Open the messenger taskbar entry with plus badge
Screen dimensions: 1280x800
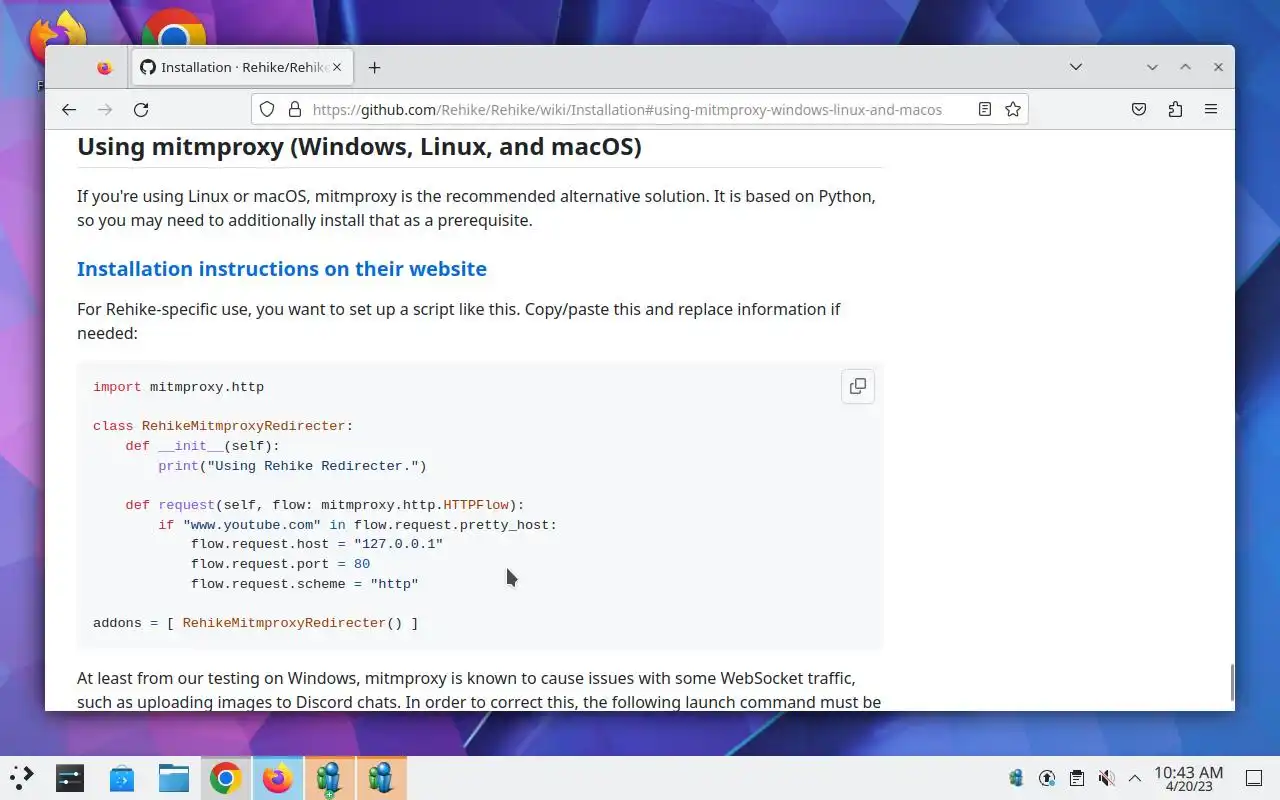click(329, 778)
